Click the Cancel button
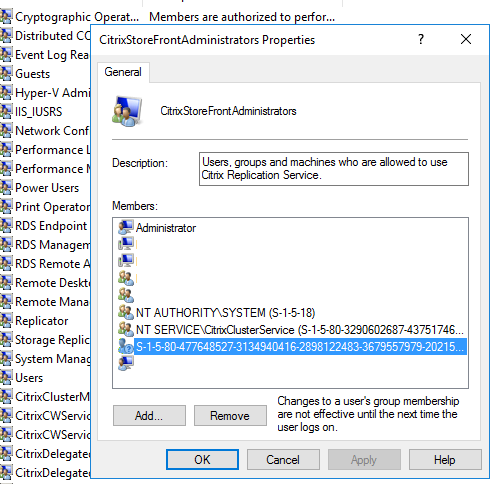The width and height of the screenshot is (501, 484). click(x=283, y=460)
